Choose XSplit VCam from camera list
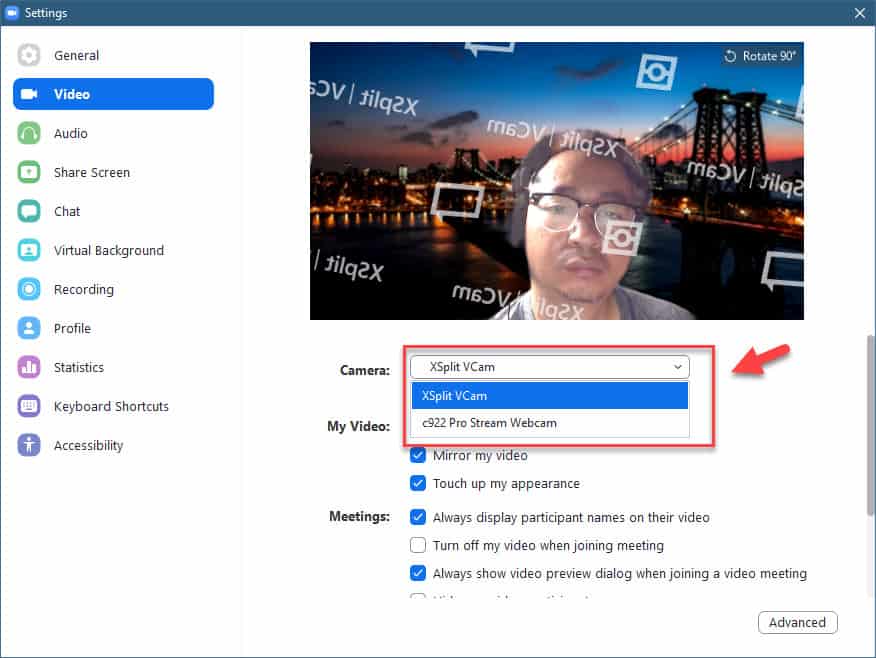Viewport: 876px width, 658px height. tap(550, 395)
